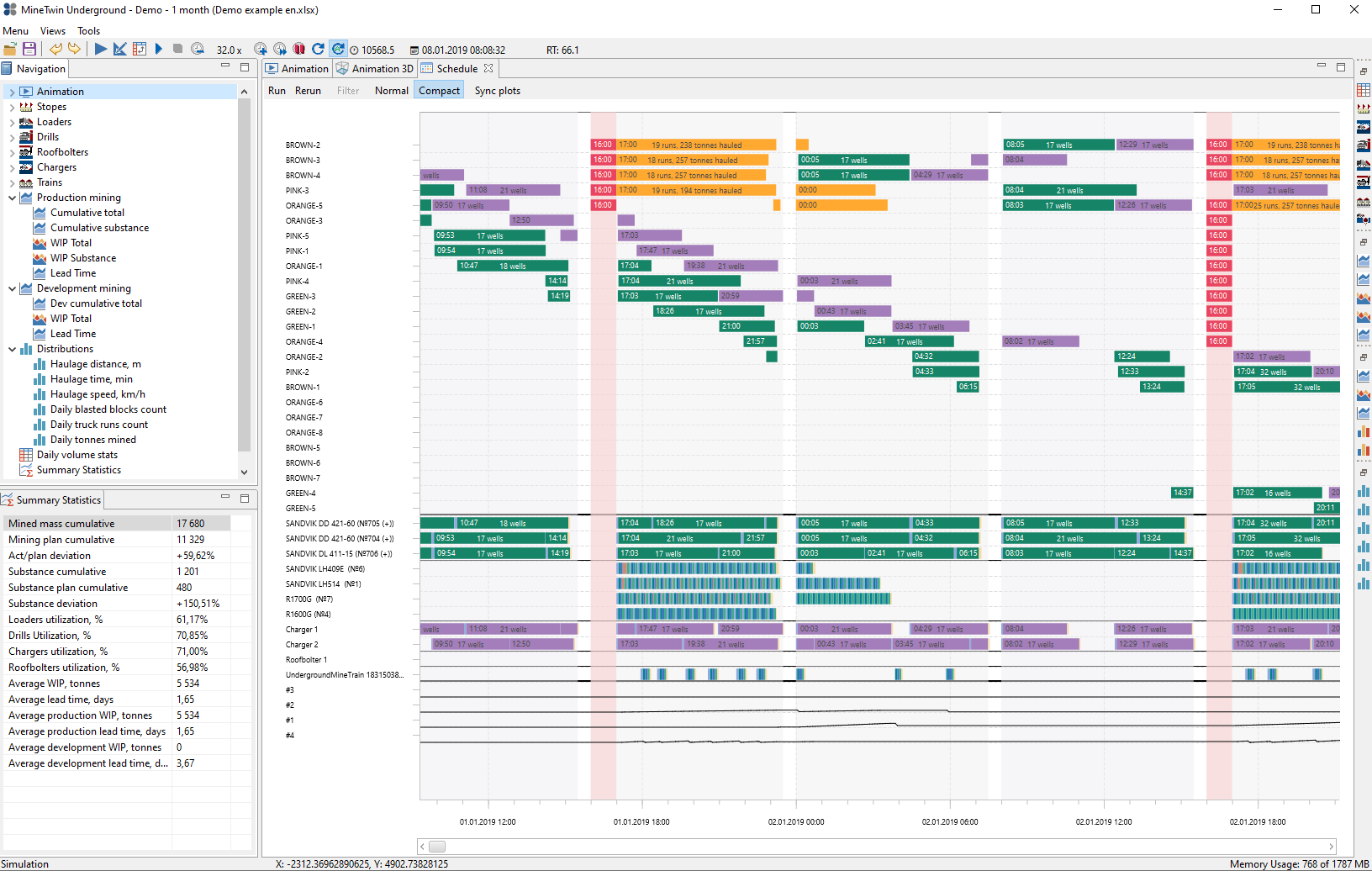The width and height of the screenshot is (1372, 871).
Task: Collapse the Distributions node
Action: tap(12, 349)
